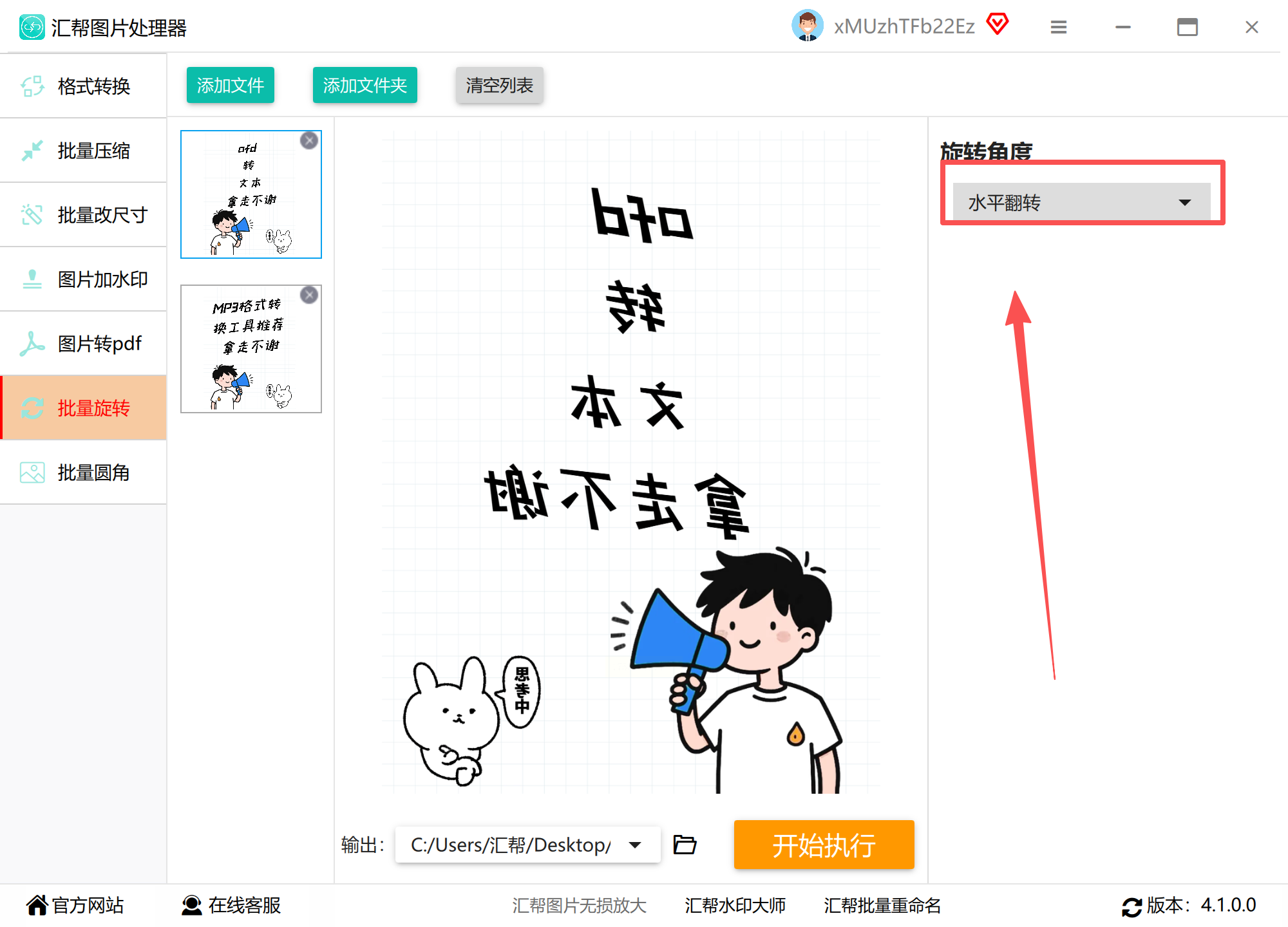This screenshot has width=1288, height=927.
Task: Remove the MP3格式转换 thumbnail from the list
Action: [309, 295]
